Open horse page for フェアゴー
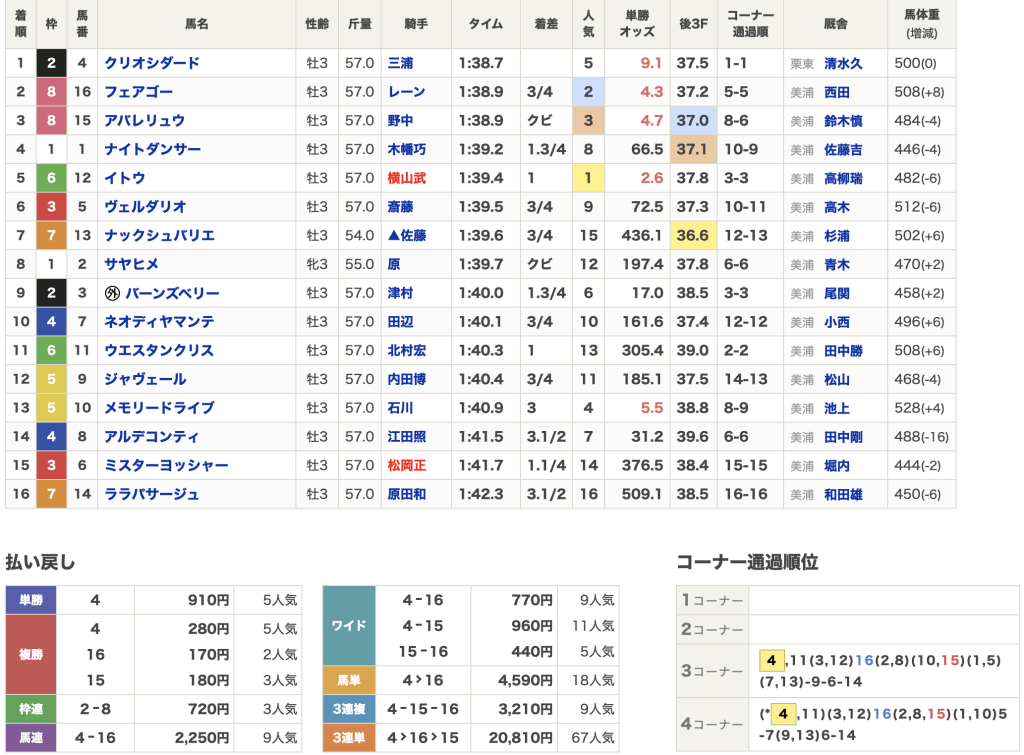The height and width of the screenshot is (755, 1024). click(x=138, y=92)
